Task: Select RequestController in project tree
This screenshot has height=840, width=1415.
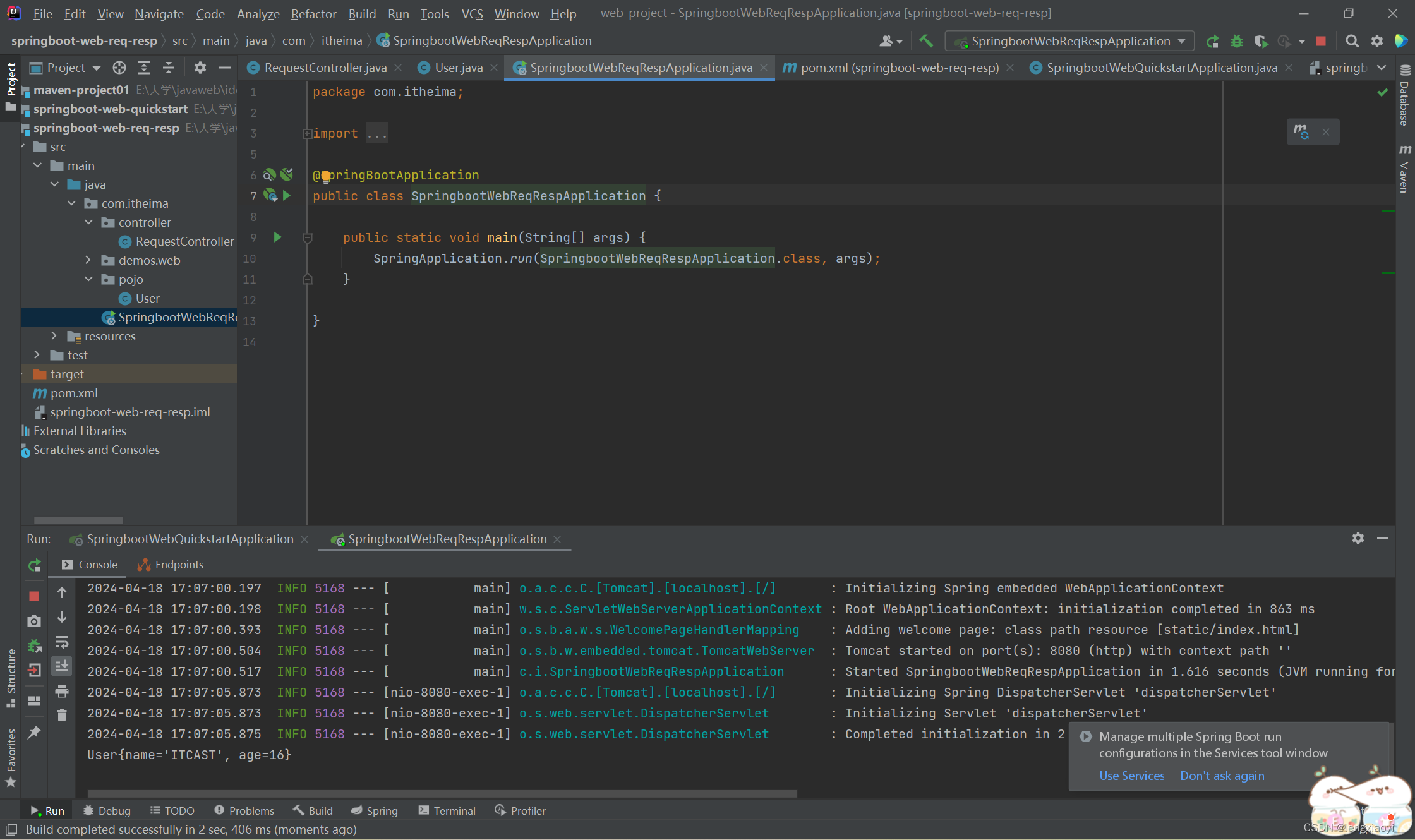Action: [x=184, y=241]
